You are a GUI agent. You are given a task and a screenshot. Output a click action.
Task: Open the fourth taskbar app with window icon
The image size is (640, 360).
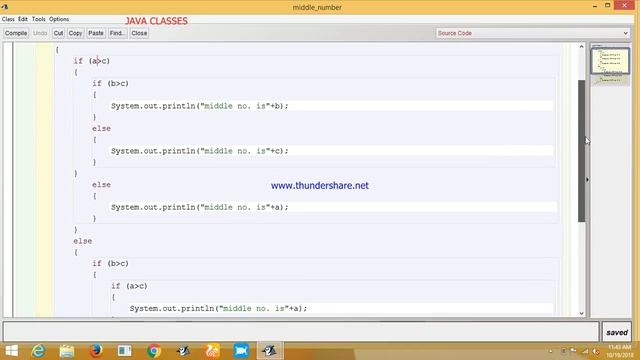pyautogui.click(x=124, y=351)
